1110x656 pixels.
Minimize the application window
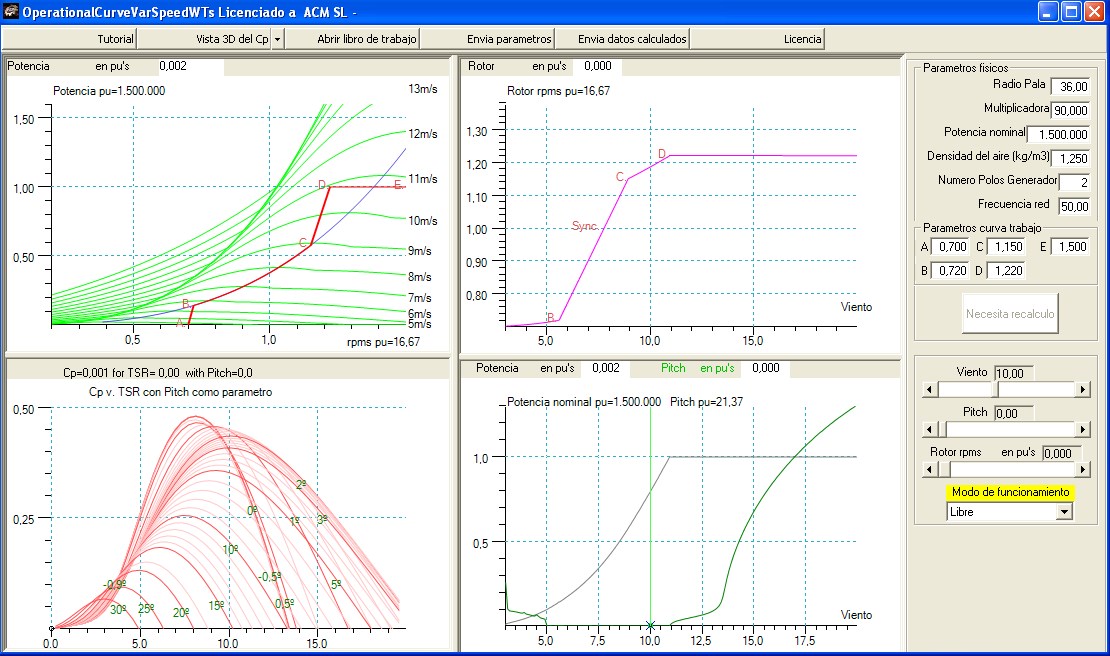1048,11
